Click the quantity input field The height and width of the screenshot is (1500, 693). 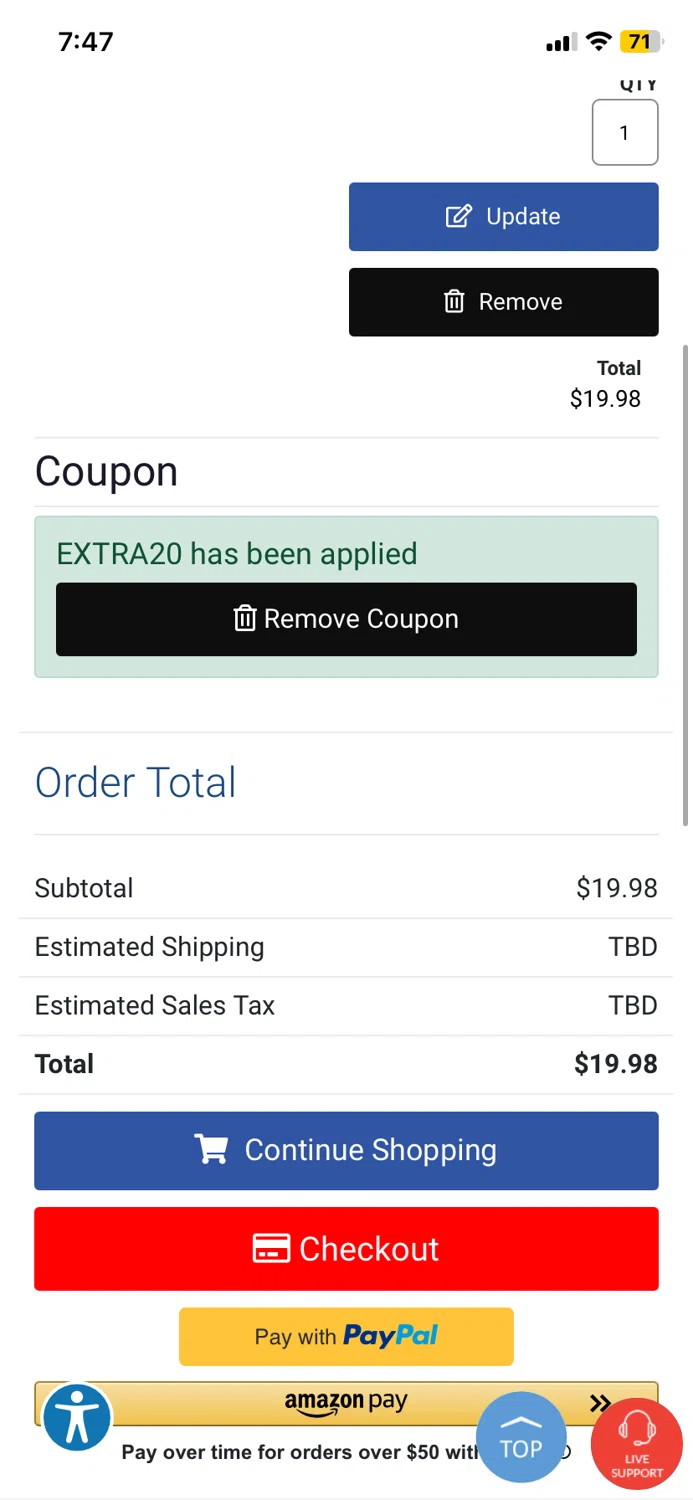624,133
